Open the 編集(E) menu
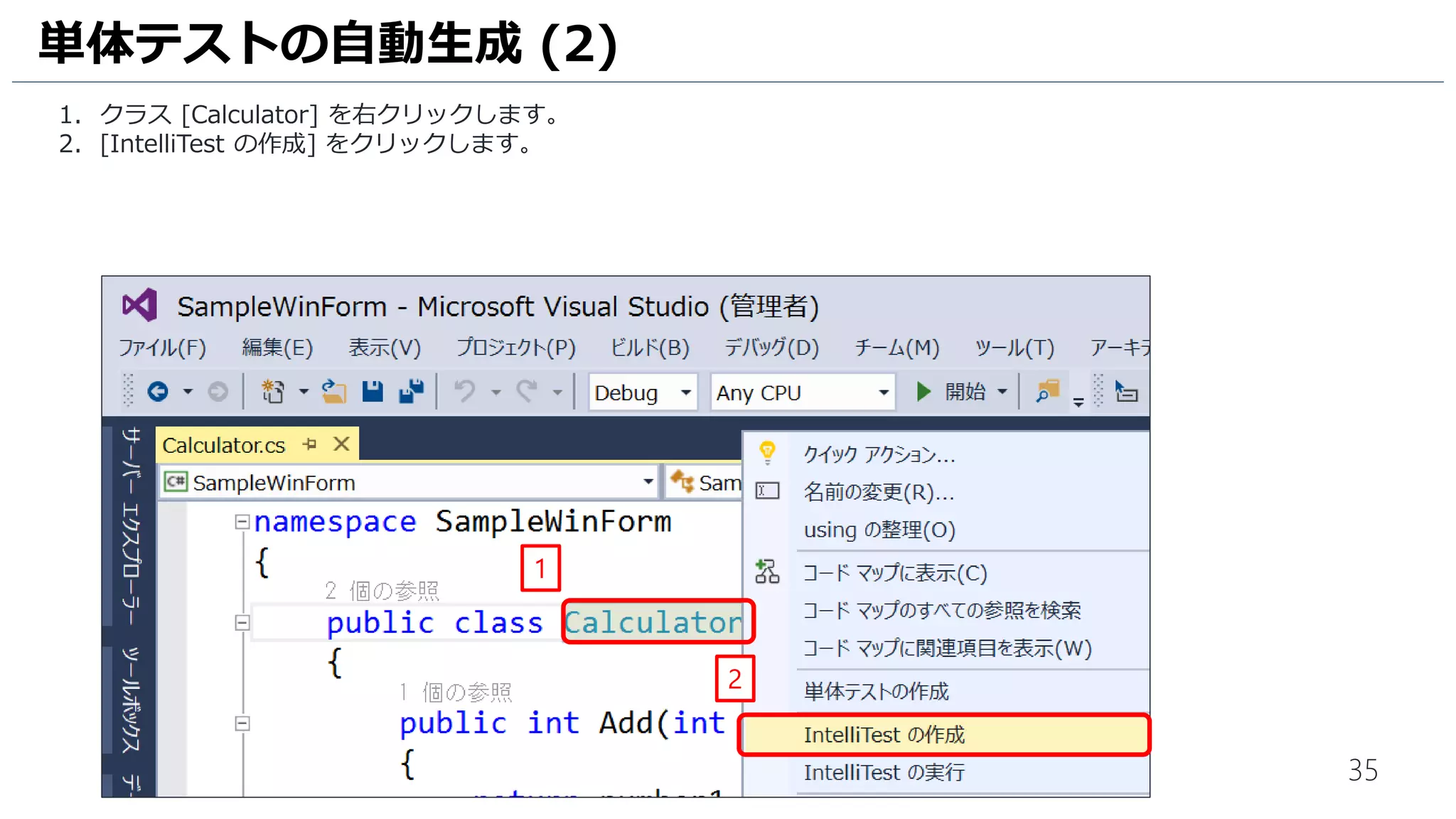The height and width of the screenshot is (819, 1456). tap(277, 348)
